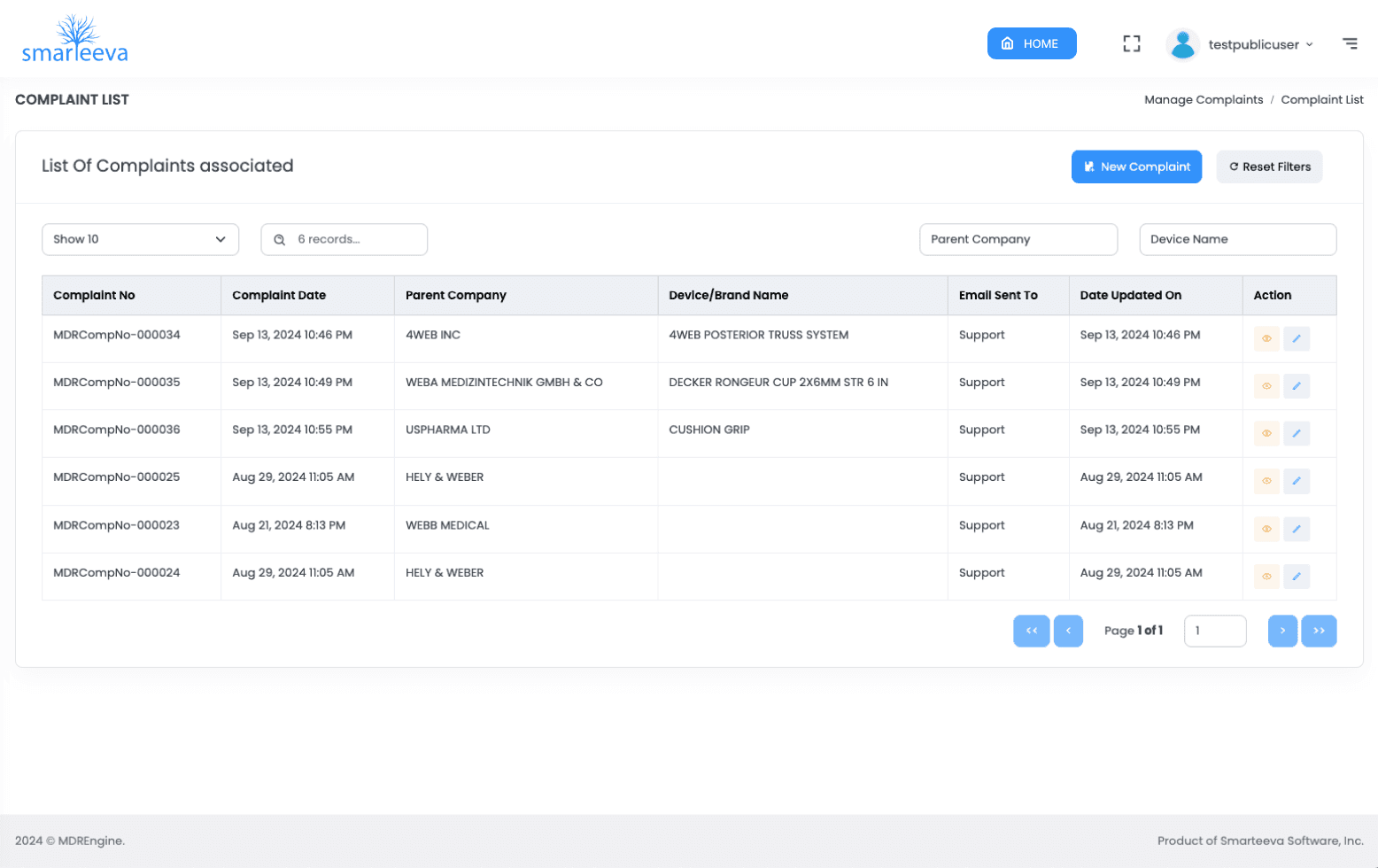The image size is (1378, 868).
Task: View complaint MDRCompNo-000035 eye icon
Action: pyautogui.click(x=1266, y=386)
